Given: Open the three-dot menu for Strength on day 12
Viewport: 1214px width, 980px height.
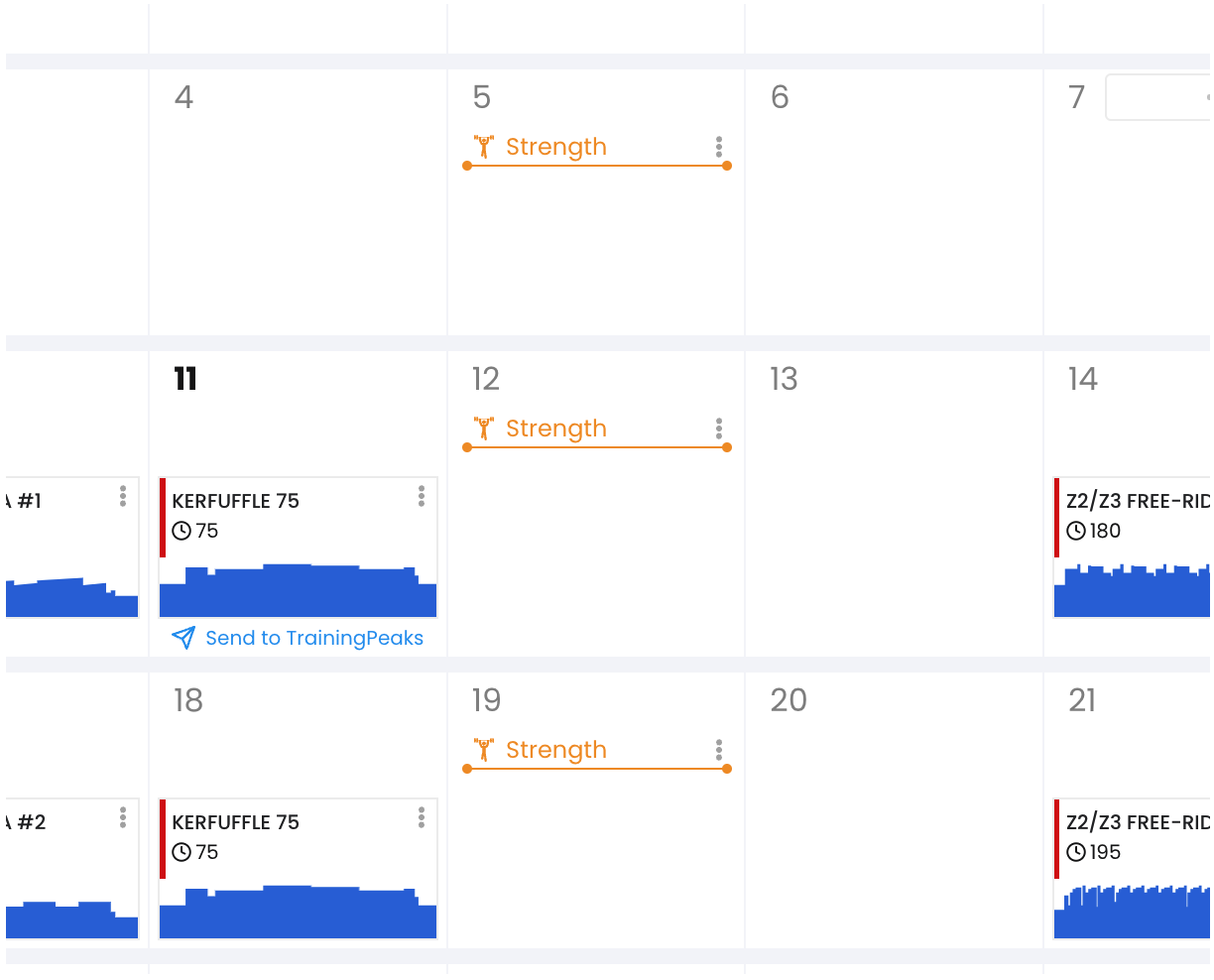Looking at the screenshot, I should pos(719,429).
